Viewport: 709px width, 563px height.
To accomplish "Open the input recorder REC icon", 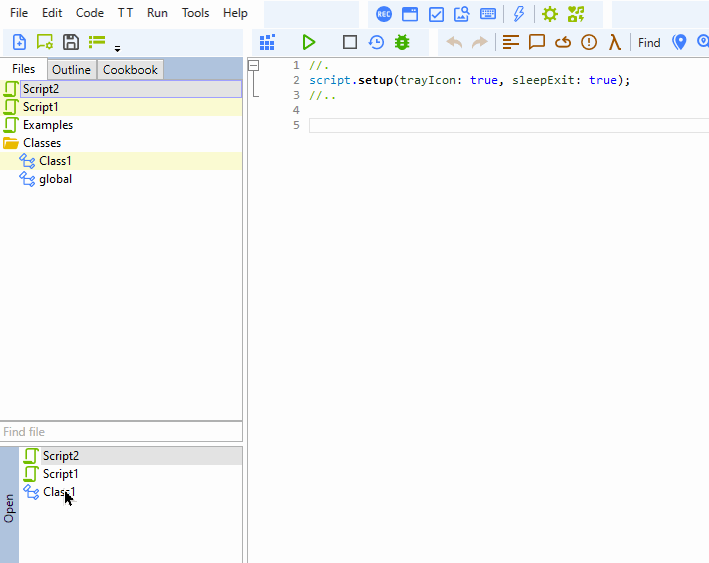I will (x=384, y=14).
